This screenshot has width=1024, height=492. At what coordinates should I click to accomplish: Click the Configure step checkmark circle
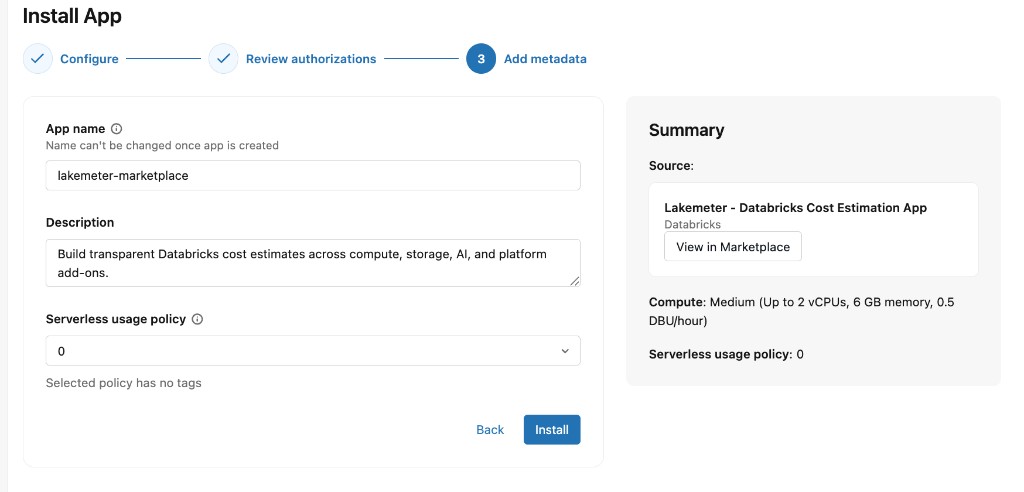[x=38, y=59]
